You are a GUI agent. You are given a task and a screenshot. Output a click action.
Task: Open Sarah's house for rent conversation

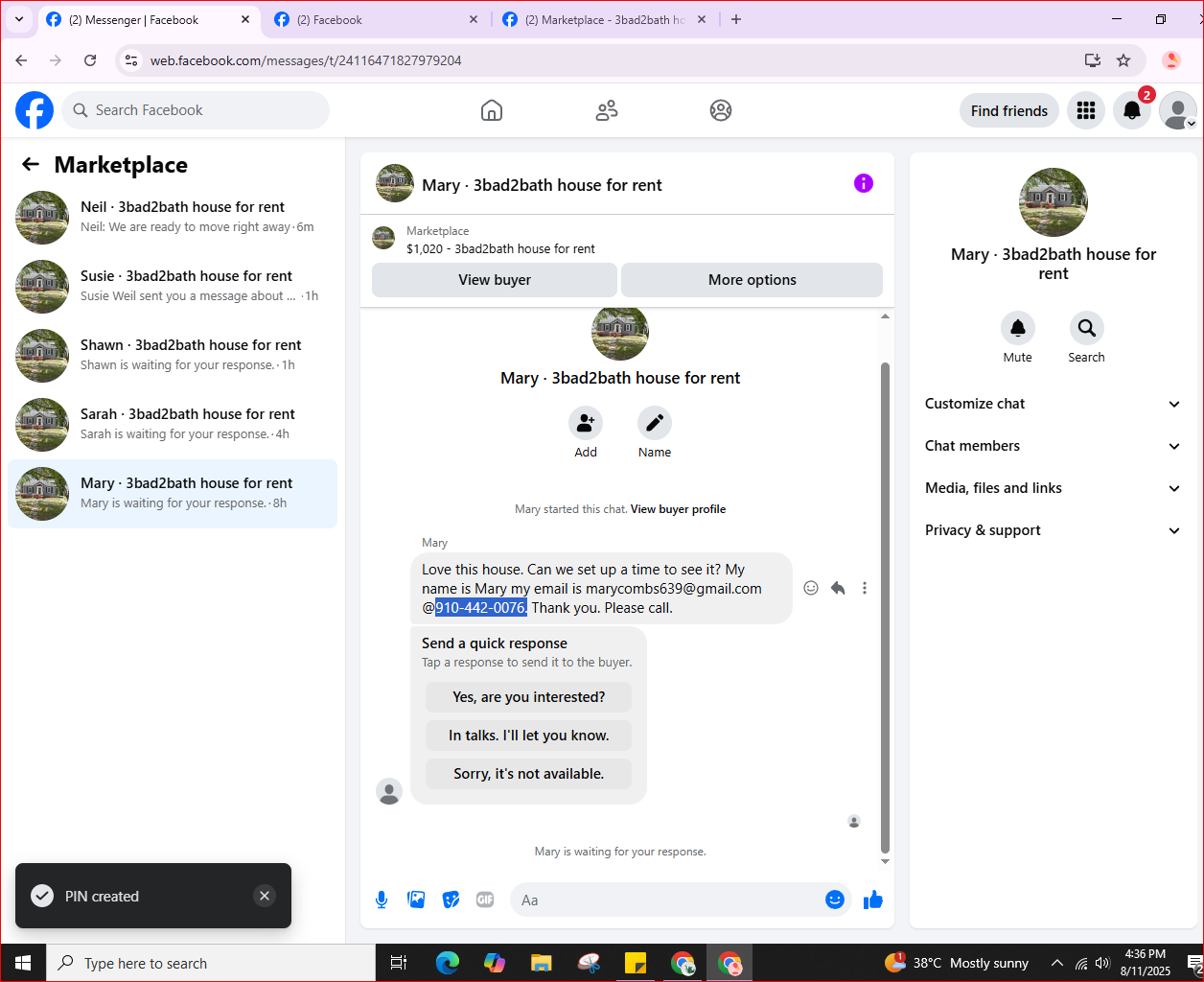[x=173, y=425]
